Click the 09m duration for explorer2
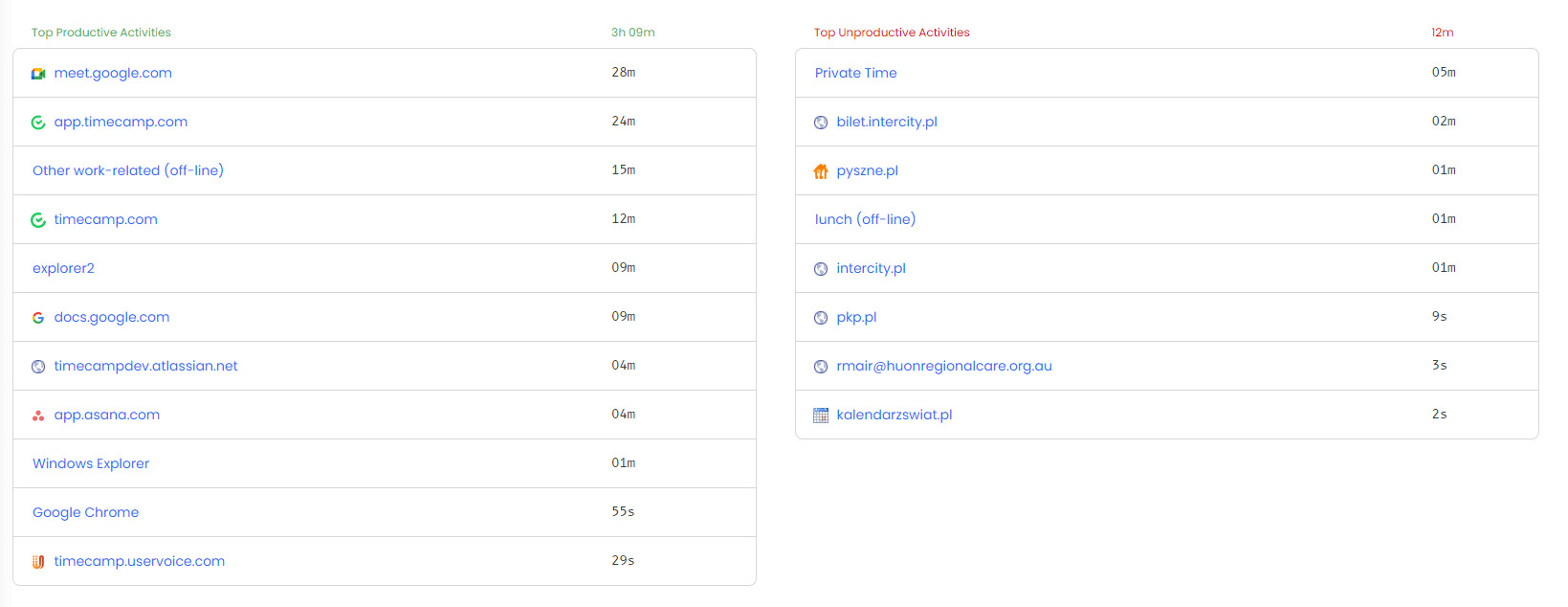This screenshot has width=1568, height=607. click(624, 267)
